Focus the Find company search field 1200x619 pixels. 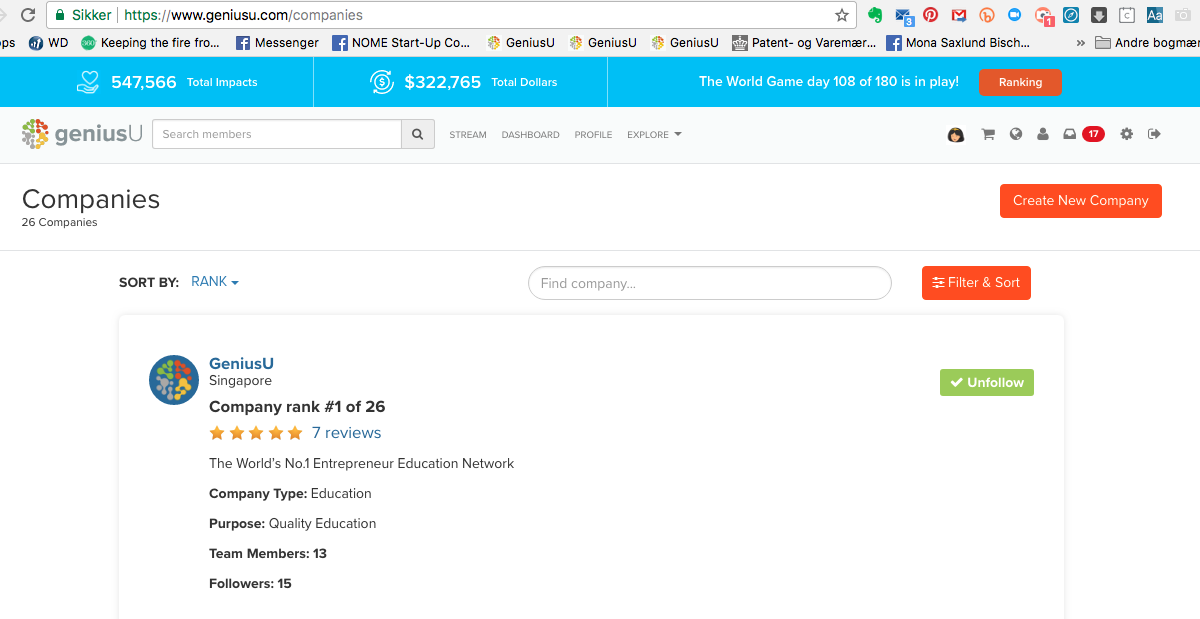[x=710, y=283]
